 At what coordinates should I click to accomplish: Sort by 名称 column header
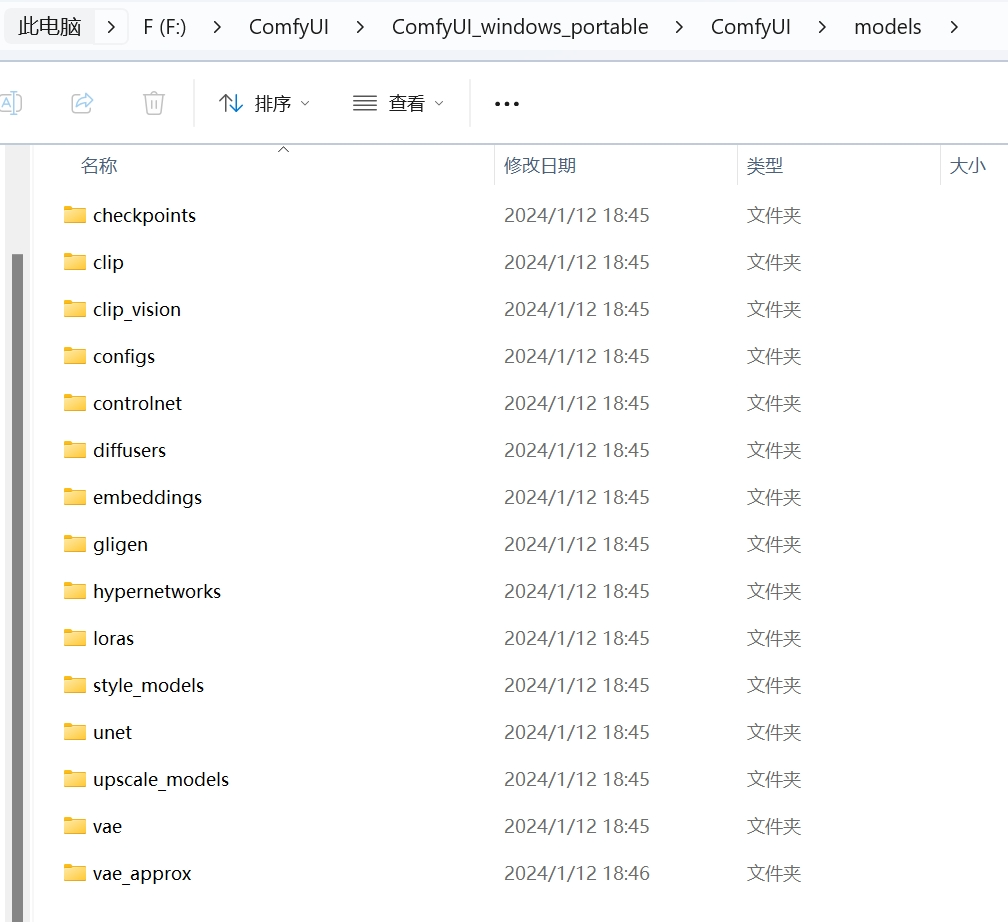99,166
